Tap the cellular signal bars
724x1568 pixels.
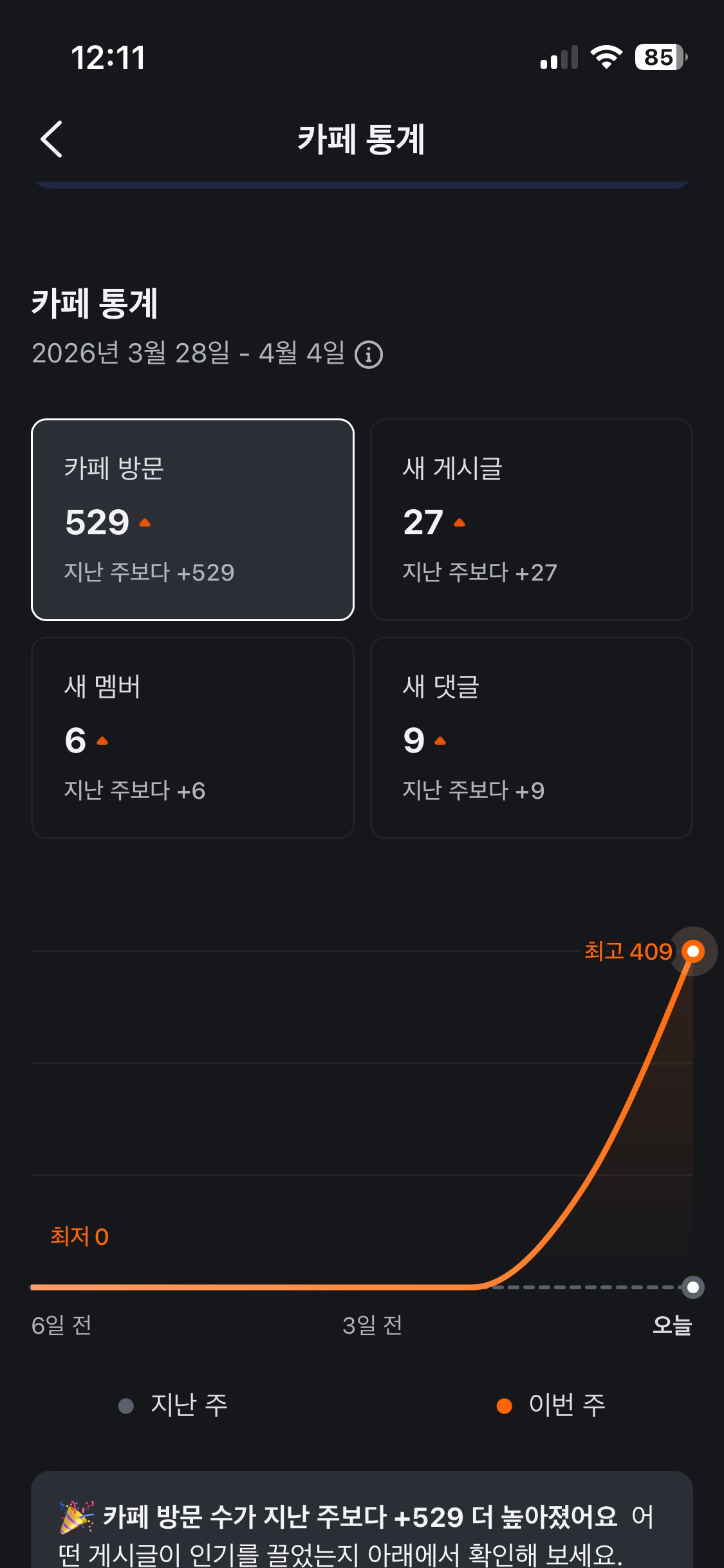(559, 58)
